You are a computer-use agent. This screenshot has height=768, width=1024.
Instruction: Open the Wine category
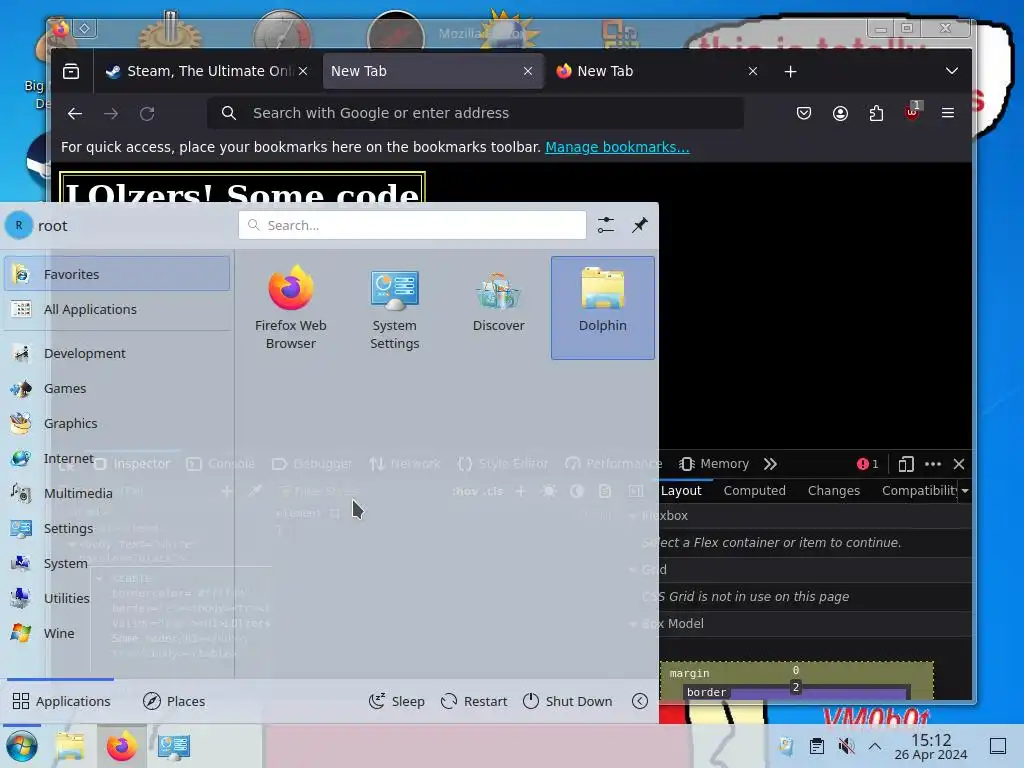[x=117, y=633]
